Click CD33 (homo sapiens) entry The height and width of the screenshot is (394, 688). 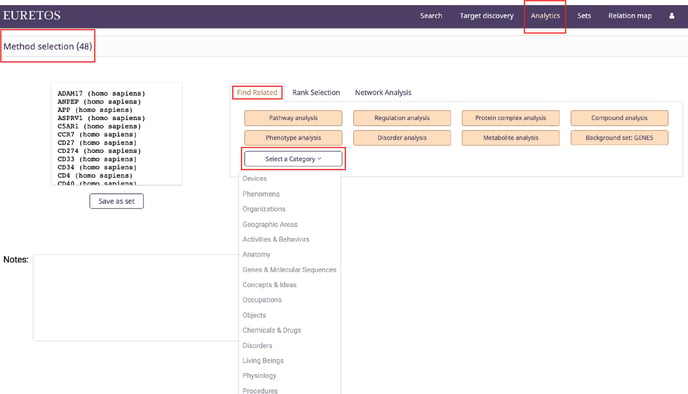tap(97, 159)
